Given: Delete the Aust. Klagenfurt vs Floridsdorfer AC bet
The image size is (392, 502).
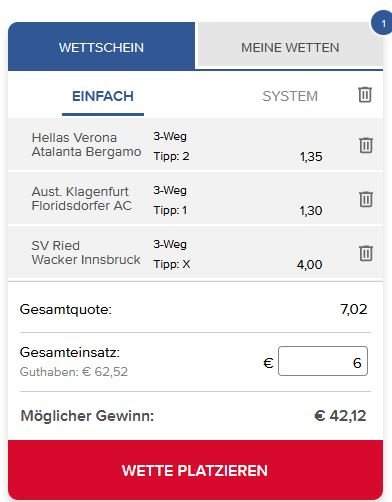Looking at the screenshot, I should point(366,199).
